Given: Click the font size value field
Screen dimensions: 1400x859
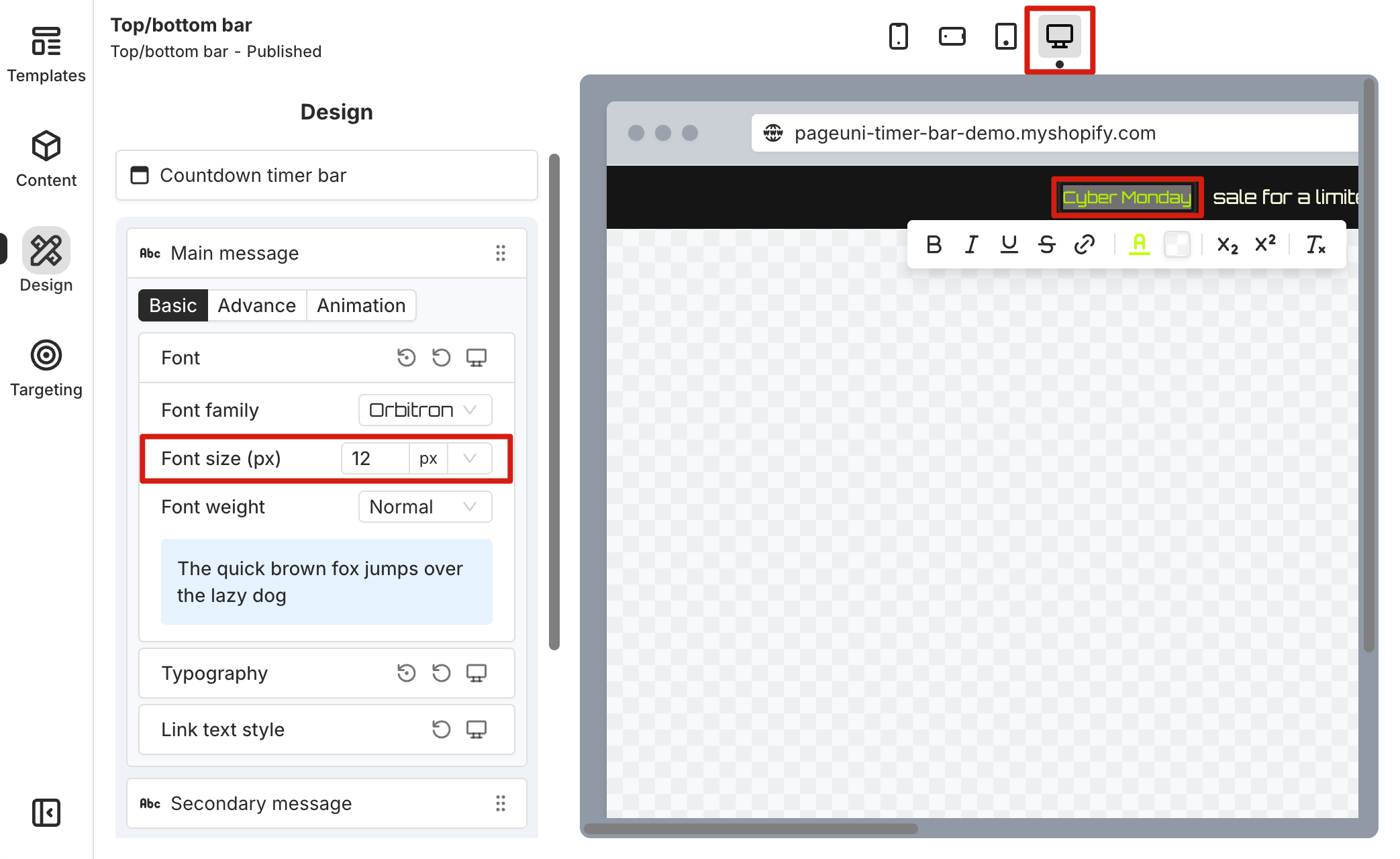Looking at the screenshot, I should click(x=375, y=458).
